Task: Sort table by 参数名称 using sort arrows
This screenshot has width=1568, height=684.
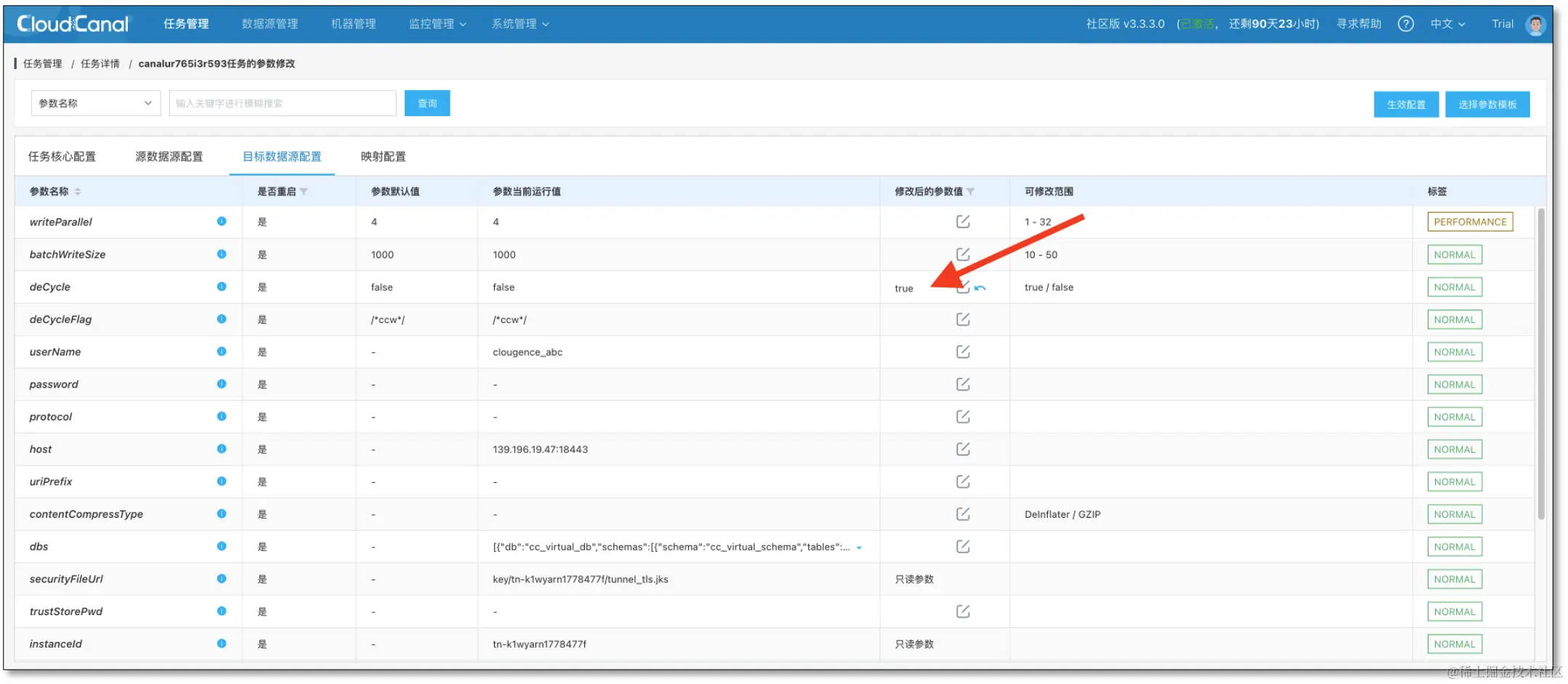Action: click(78, 191)
